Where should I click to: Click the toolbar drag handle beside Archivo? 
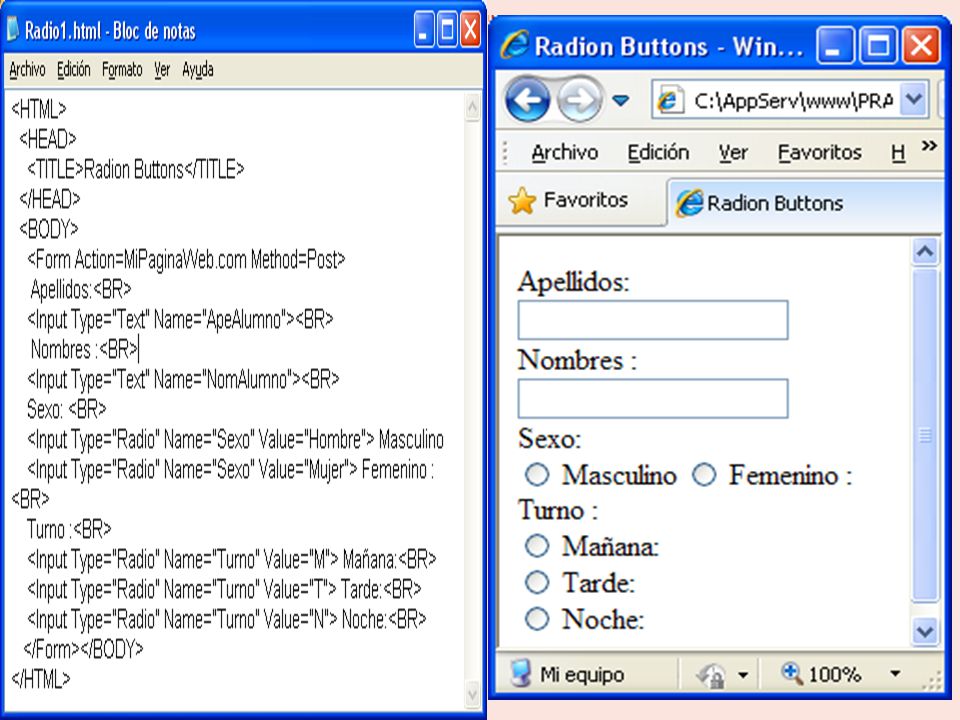click(x=505, y=152)
